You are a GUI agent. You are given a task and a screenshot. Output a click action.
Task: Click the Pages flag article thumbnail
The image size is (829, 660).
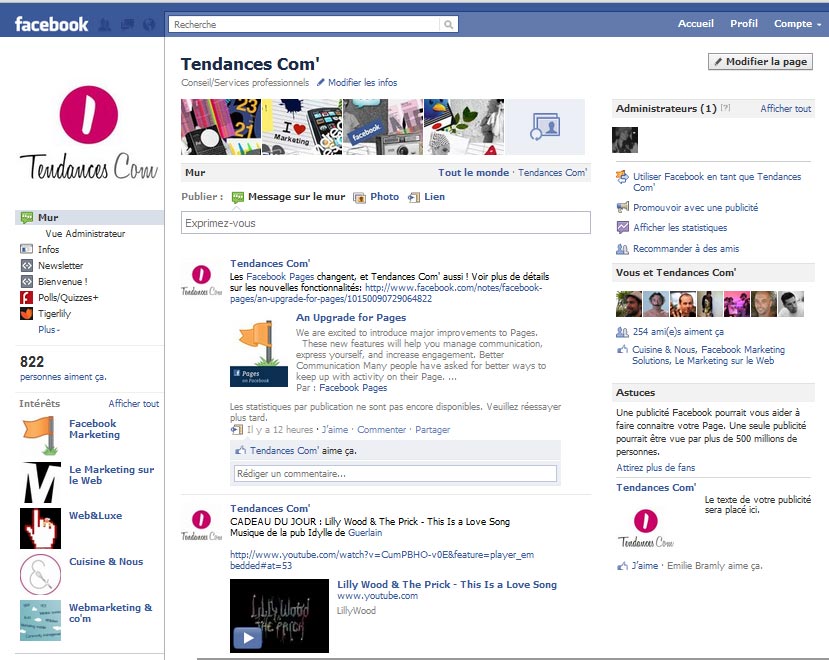259,353
